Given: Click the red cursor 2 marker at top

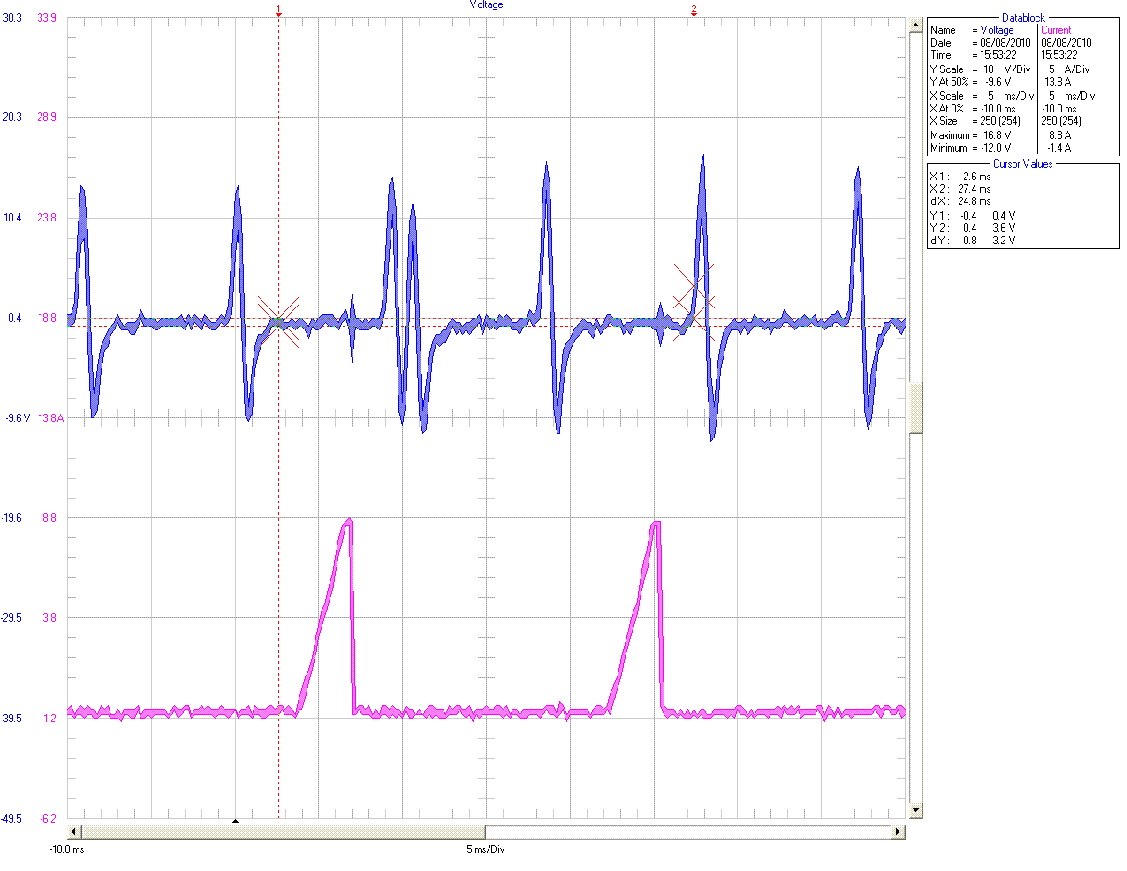Looking at the screenshot, I should tap(693, 9).
